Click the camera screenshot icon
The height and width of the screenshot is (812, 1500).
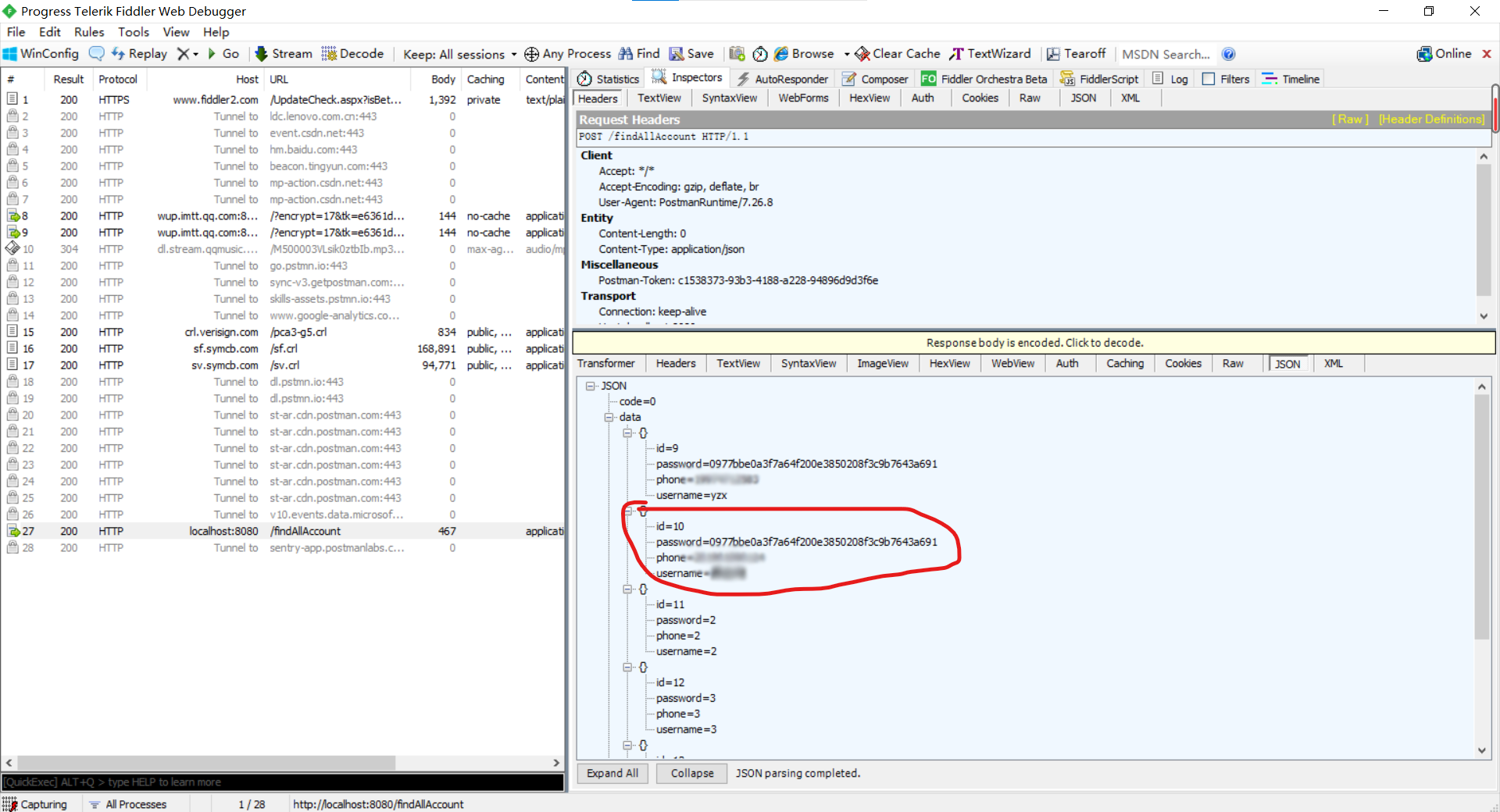pyautogui.click(x=737, y=54)
